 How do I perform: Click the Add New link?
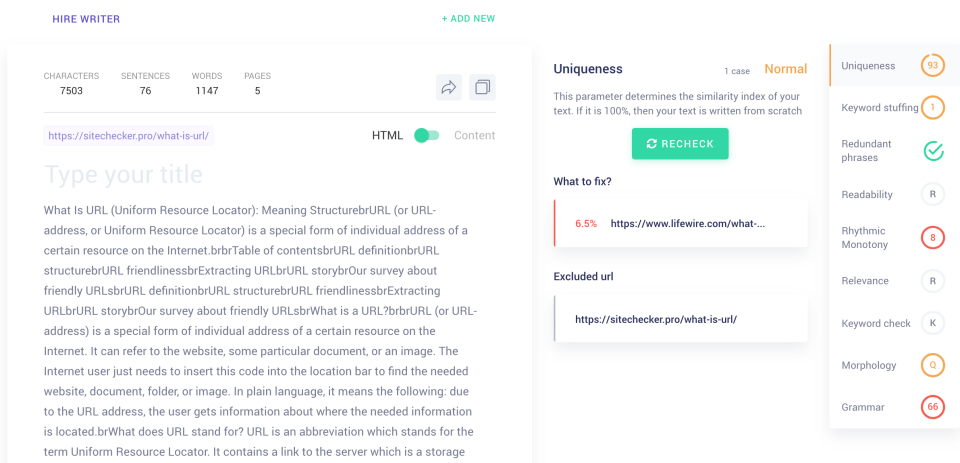[468, 18]
